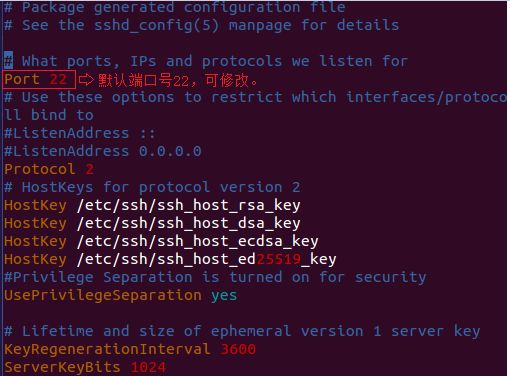This screenshot has width=510, height=377.
Task: Click the red arrow annotation icon
Action: click(x=86, y=80)
